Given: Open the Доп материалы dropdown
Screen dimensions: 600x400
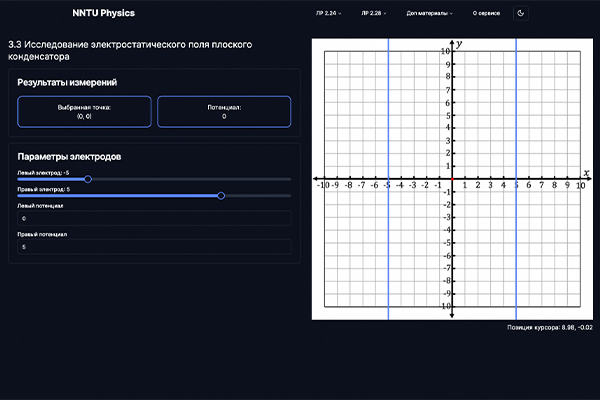Looking at the screenshot, I should (x=429, y=13).
